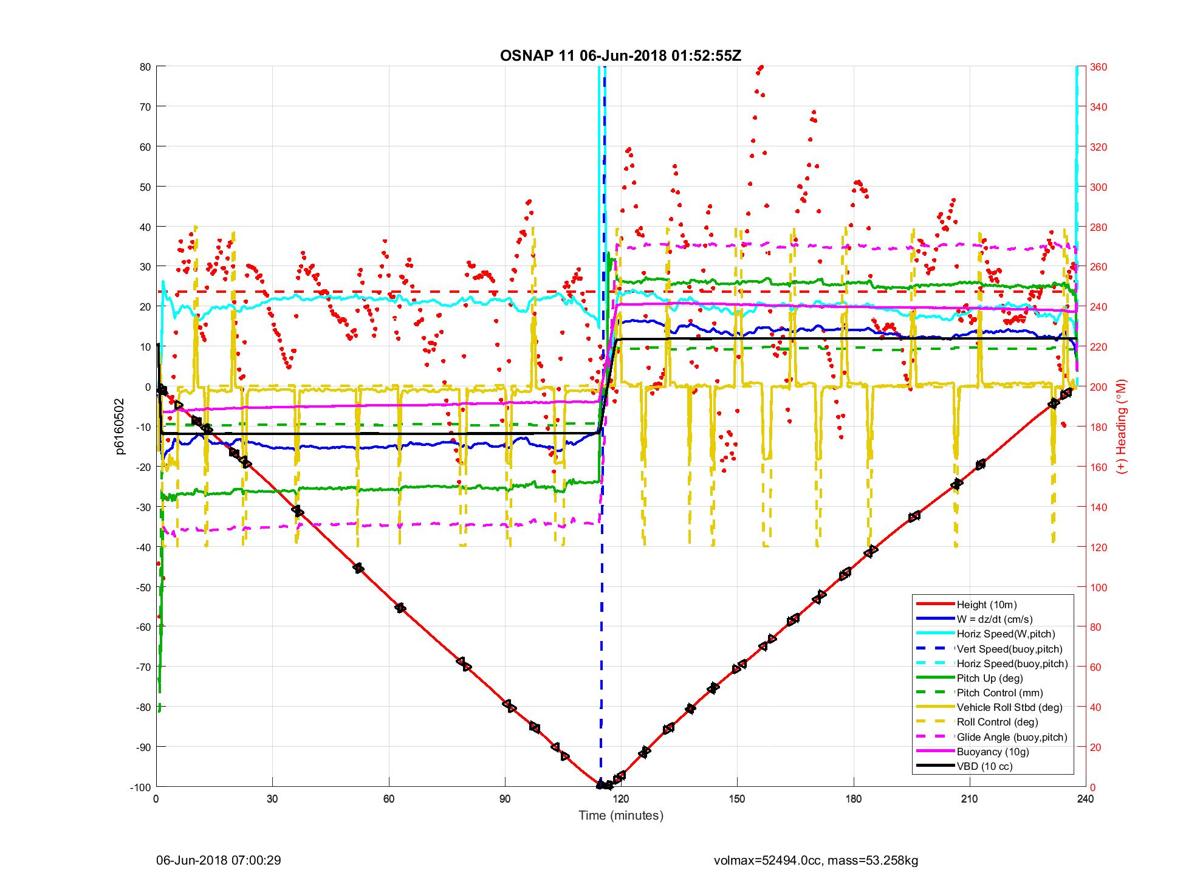The width and height of the screenshot is (1200, 885).
Task: Click the heading axis tick label "360"
Action: (1099, 67)
